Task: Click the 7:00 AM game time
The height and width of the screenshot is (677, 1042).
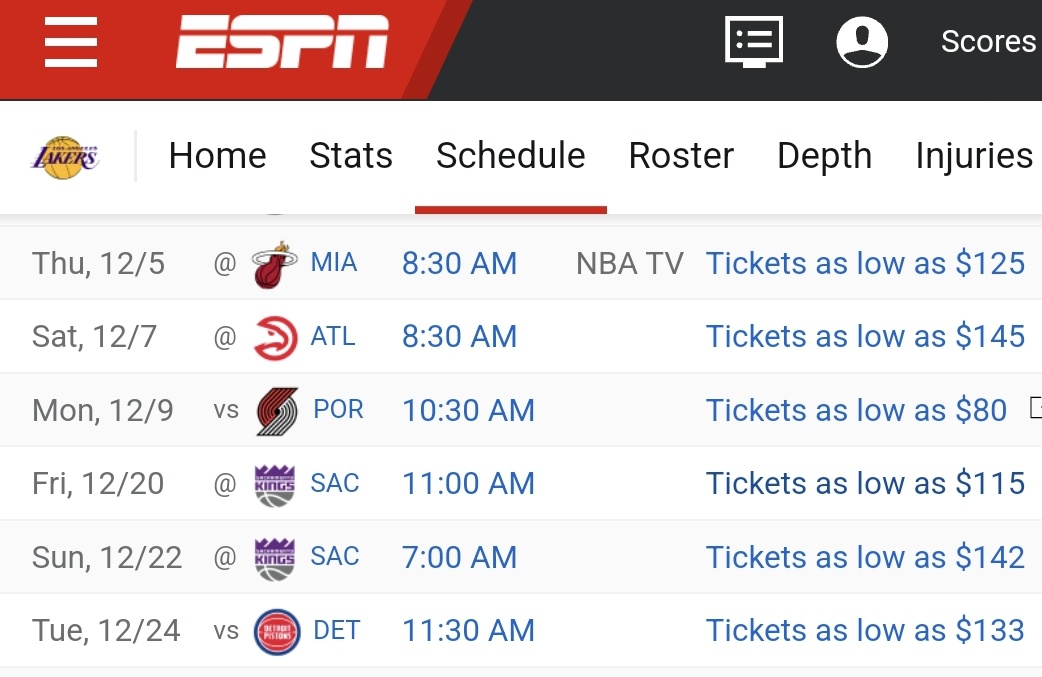Action: [x=459, y=557]
